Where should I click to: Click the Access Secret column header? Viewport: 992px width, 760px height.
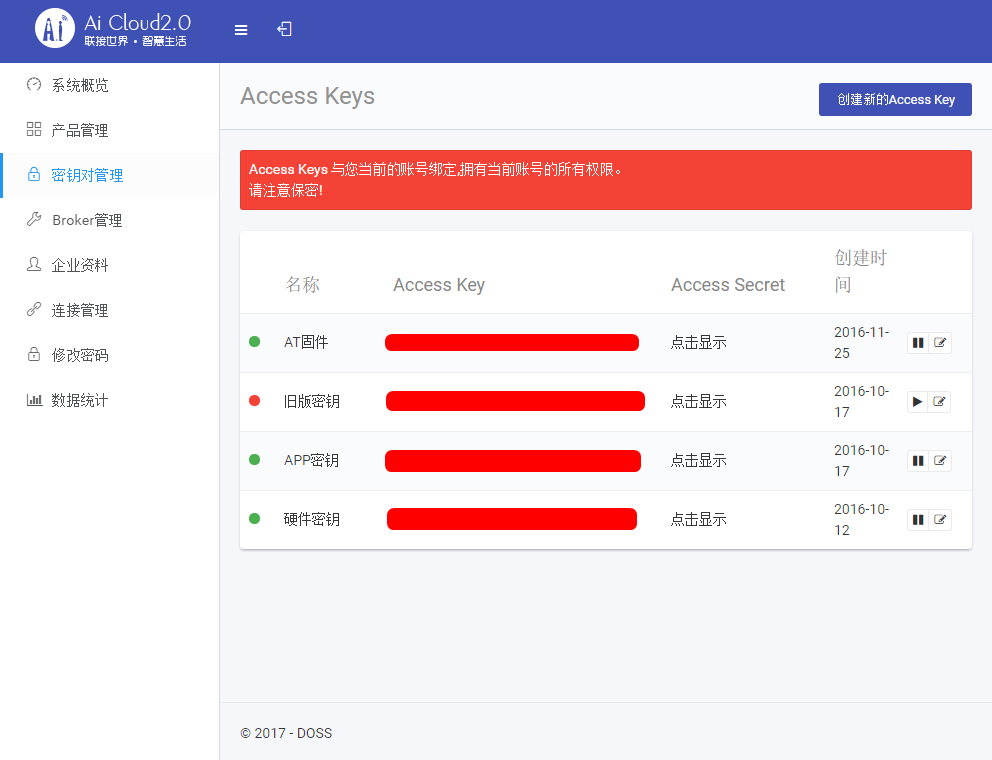[x=728, y=285]
